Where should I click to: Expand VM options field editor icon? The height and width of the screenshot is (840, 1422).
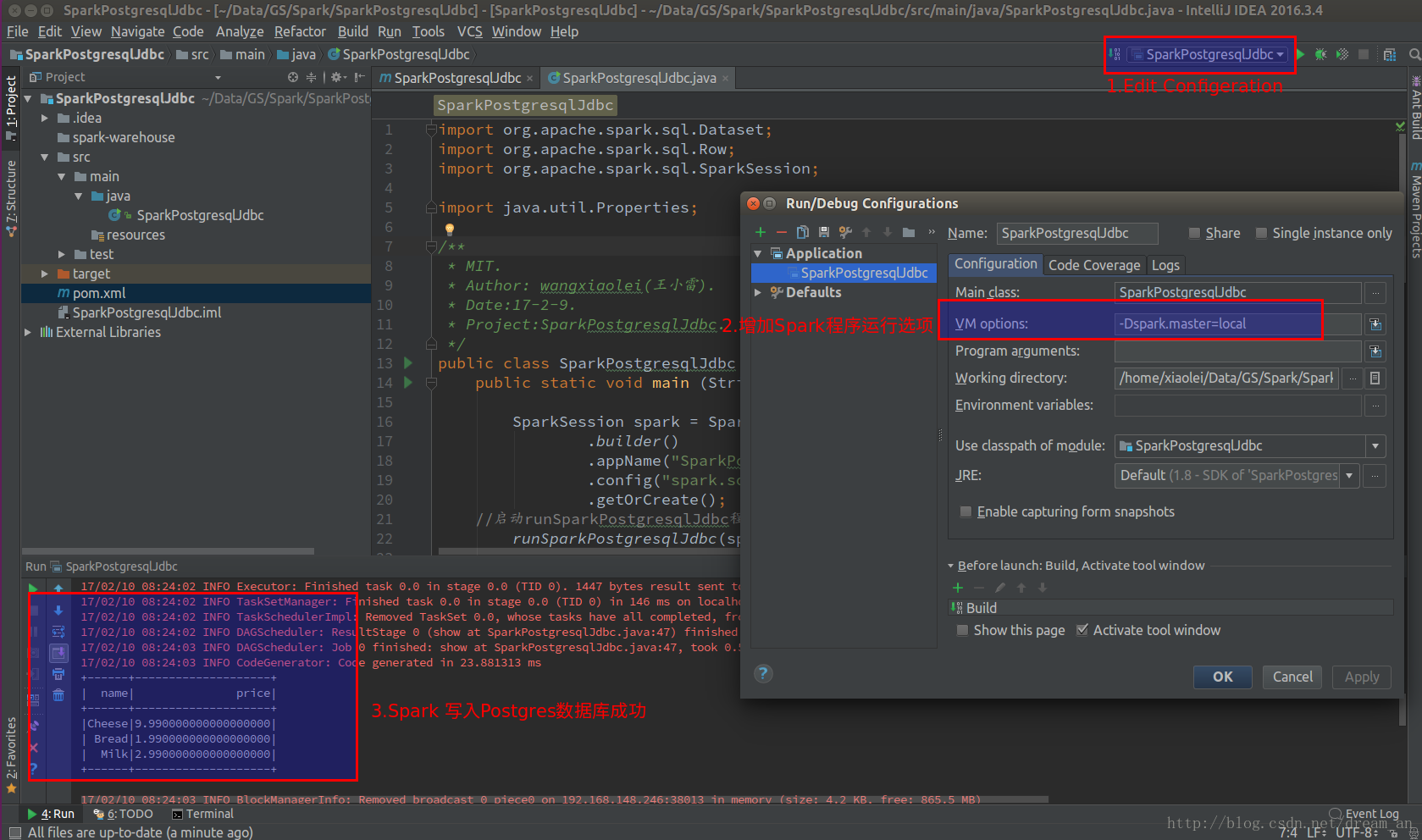coord(1375,324)
